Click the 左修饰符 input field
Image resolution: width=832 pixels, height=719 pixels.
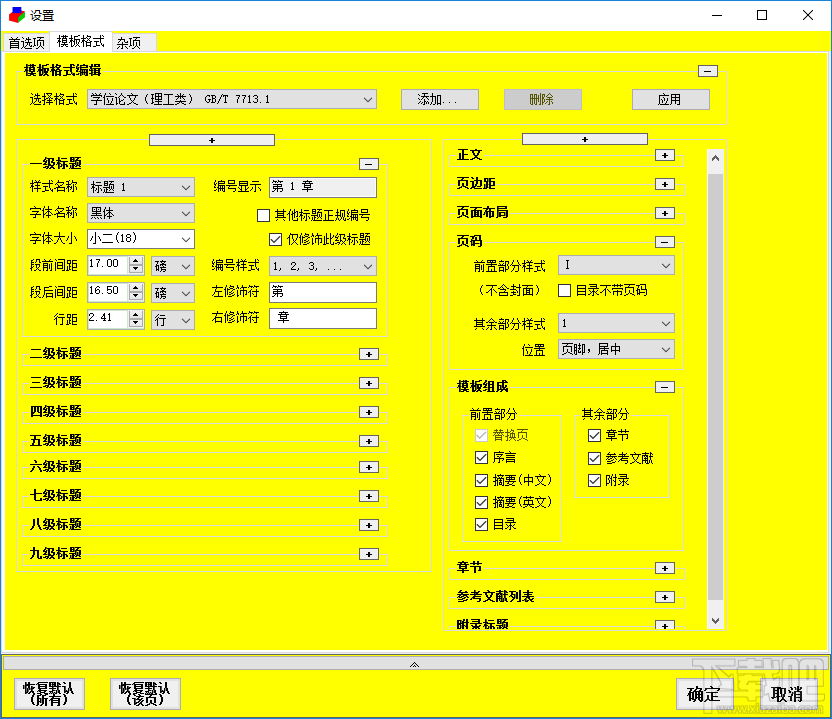(x=323, y=292)
